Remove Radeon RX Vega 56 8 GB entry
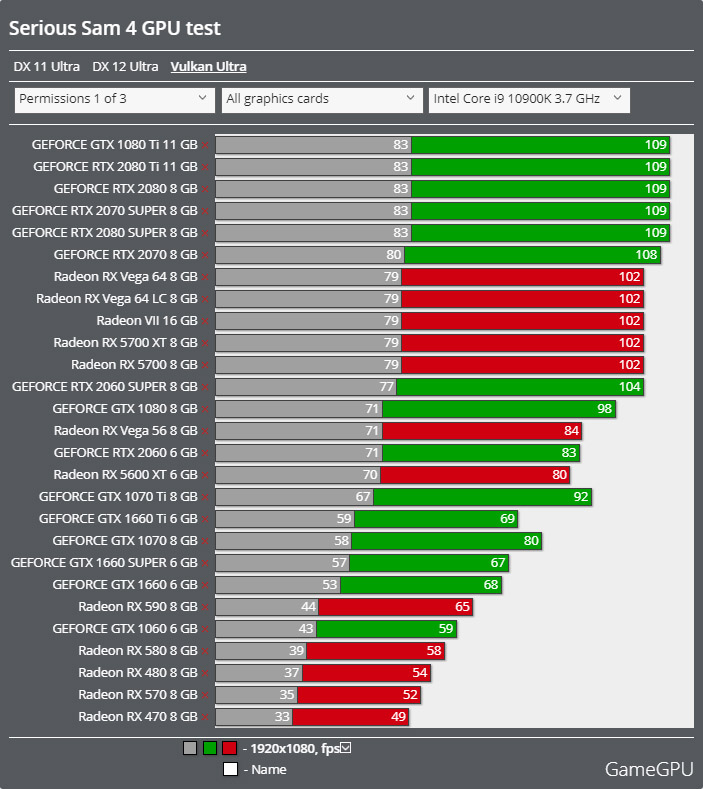Image resolution: width=703 pixels, height=789 pixels. (205, 431)
